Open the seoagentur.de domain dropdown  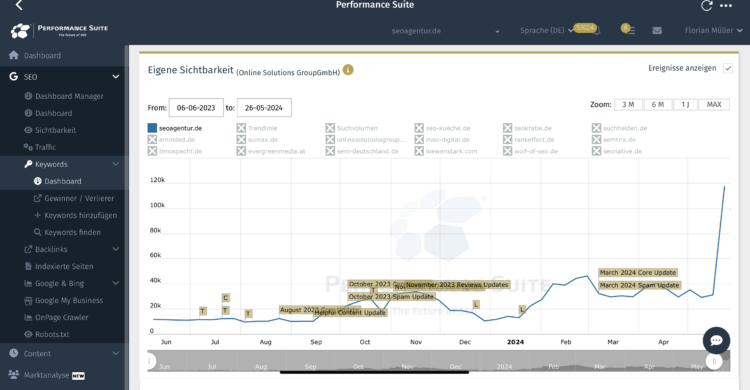click(445, 31)
